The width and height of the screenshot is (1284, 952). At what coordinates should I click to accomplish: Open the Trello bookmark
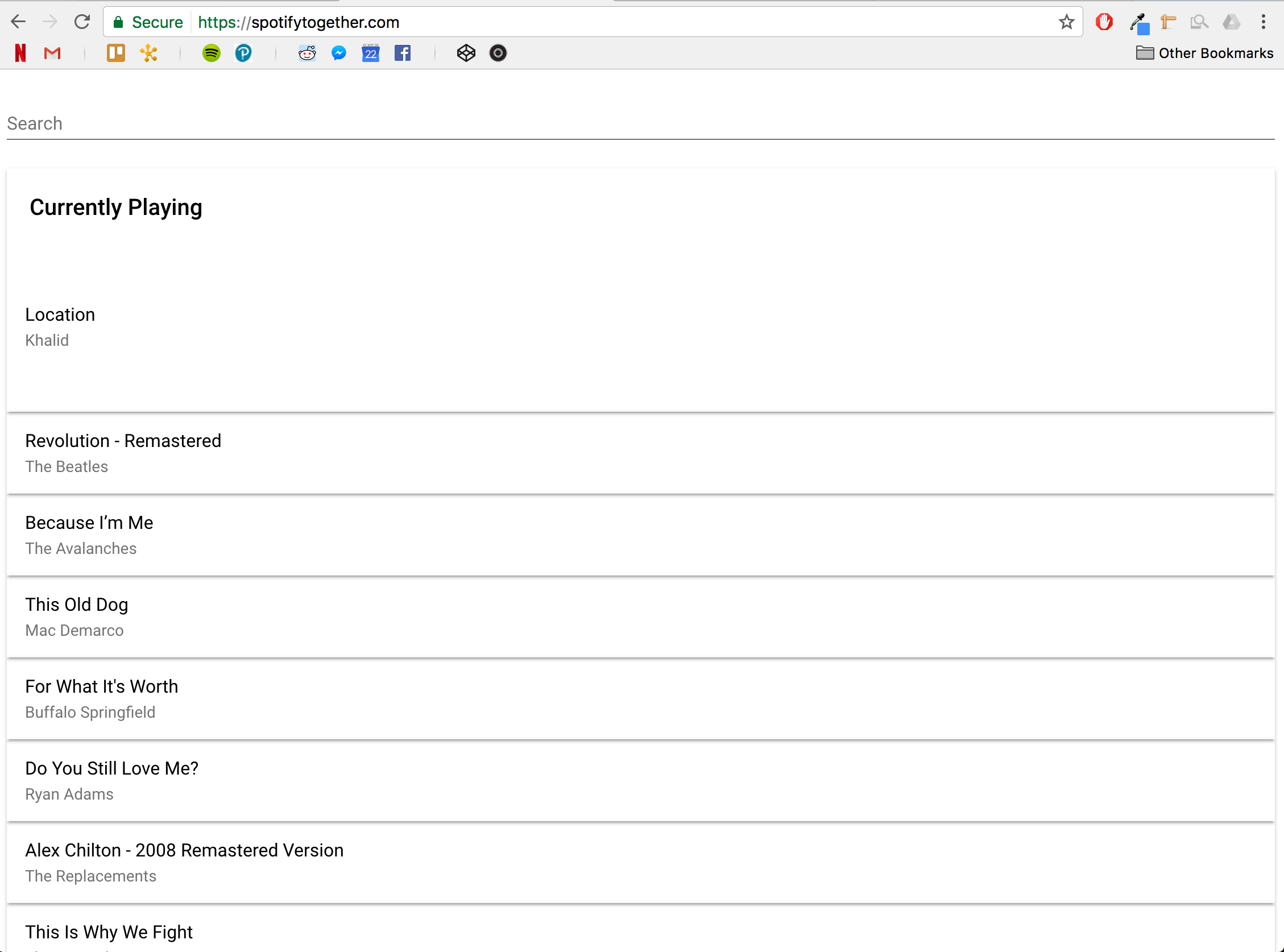(116, 53)
